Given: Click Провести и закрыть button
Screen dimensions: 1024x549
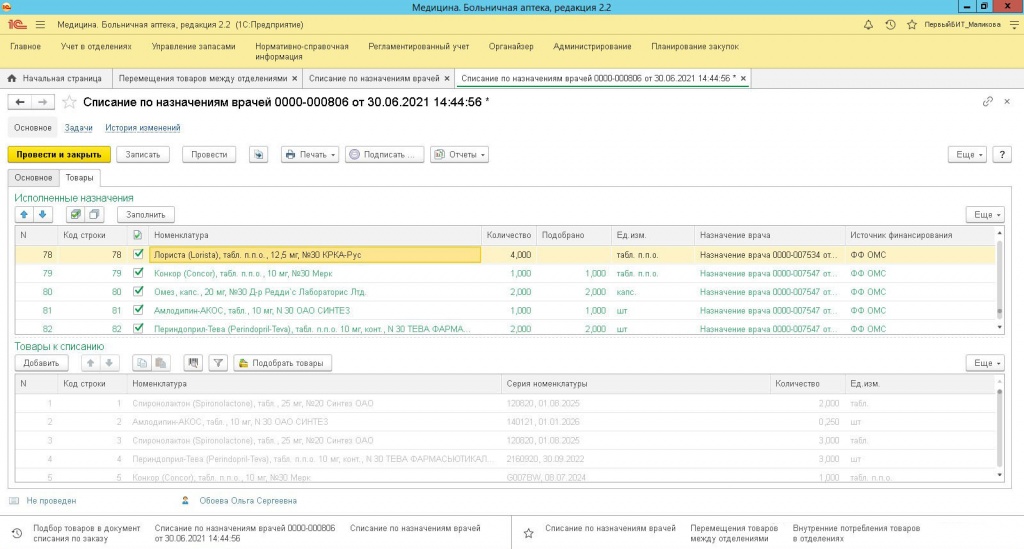Looking at the screenshot, I should 59,155.
